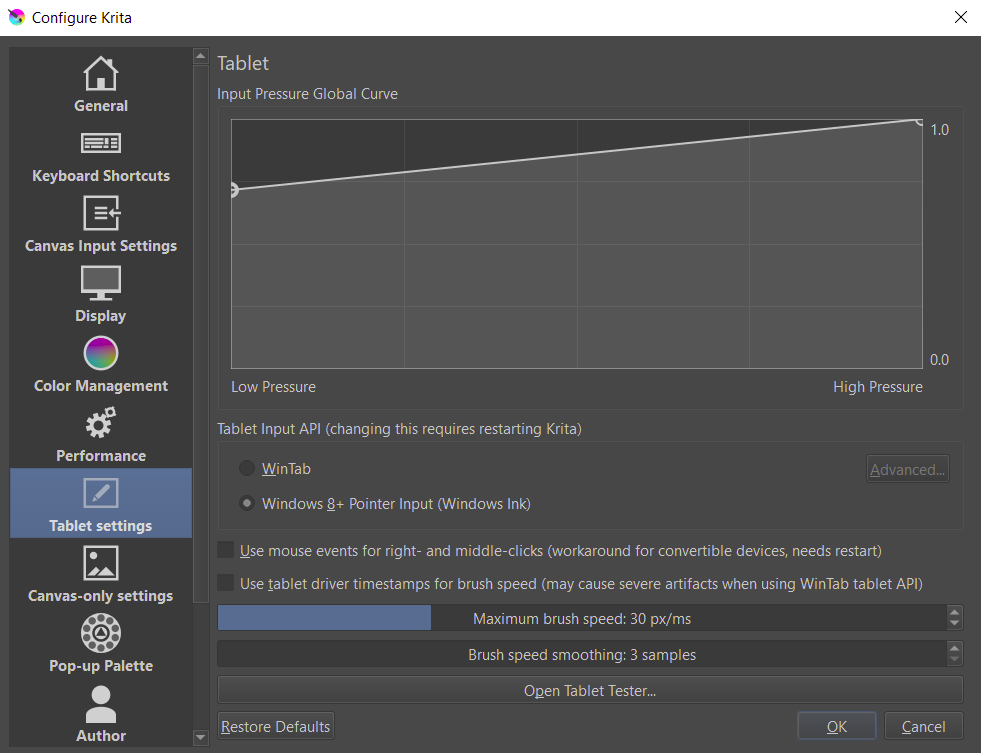Increase Brush speed smoothing with up arrow
The height and width of the screenshot is (753, 981).
click(x=954, y=648)
